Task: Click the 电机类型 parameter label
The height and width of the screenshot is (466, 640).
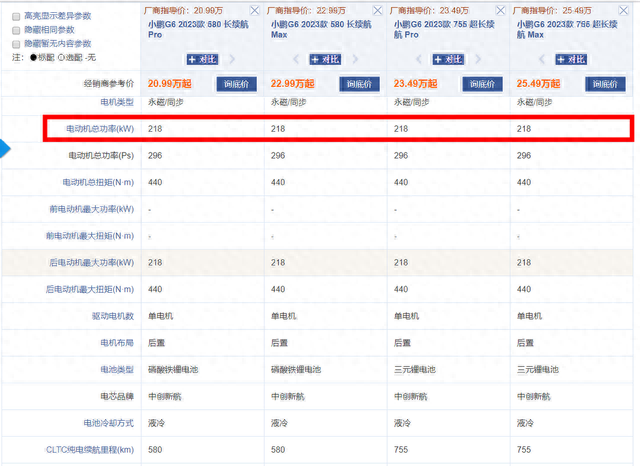Action: pyautogui.click(x=117, y=102)
